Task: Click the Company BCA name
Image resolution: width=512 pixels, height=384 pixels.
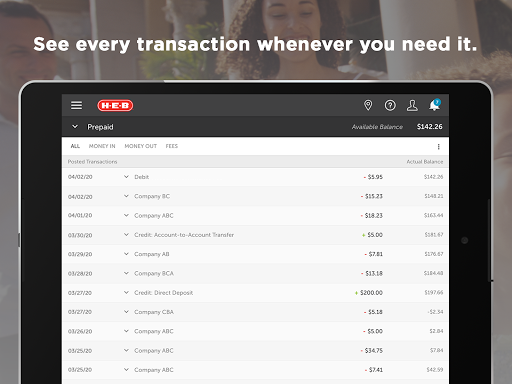Action: (x=154, y=274)
